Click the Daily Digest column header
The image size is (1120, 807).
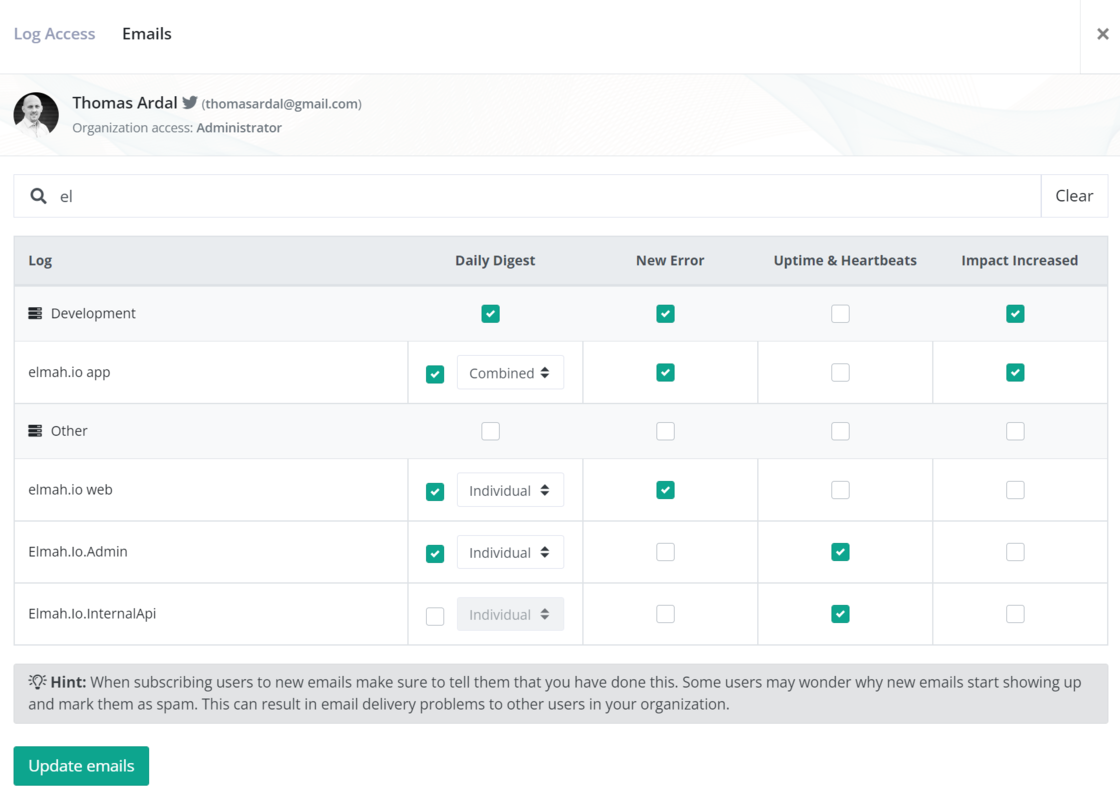[x=495, y=261]
